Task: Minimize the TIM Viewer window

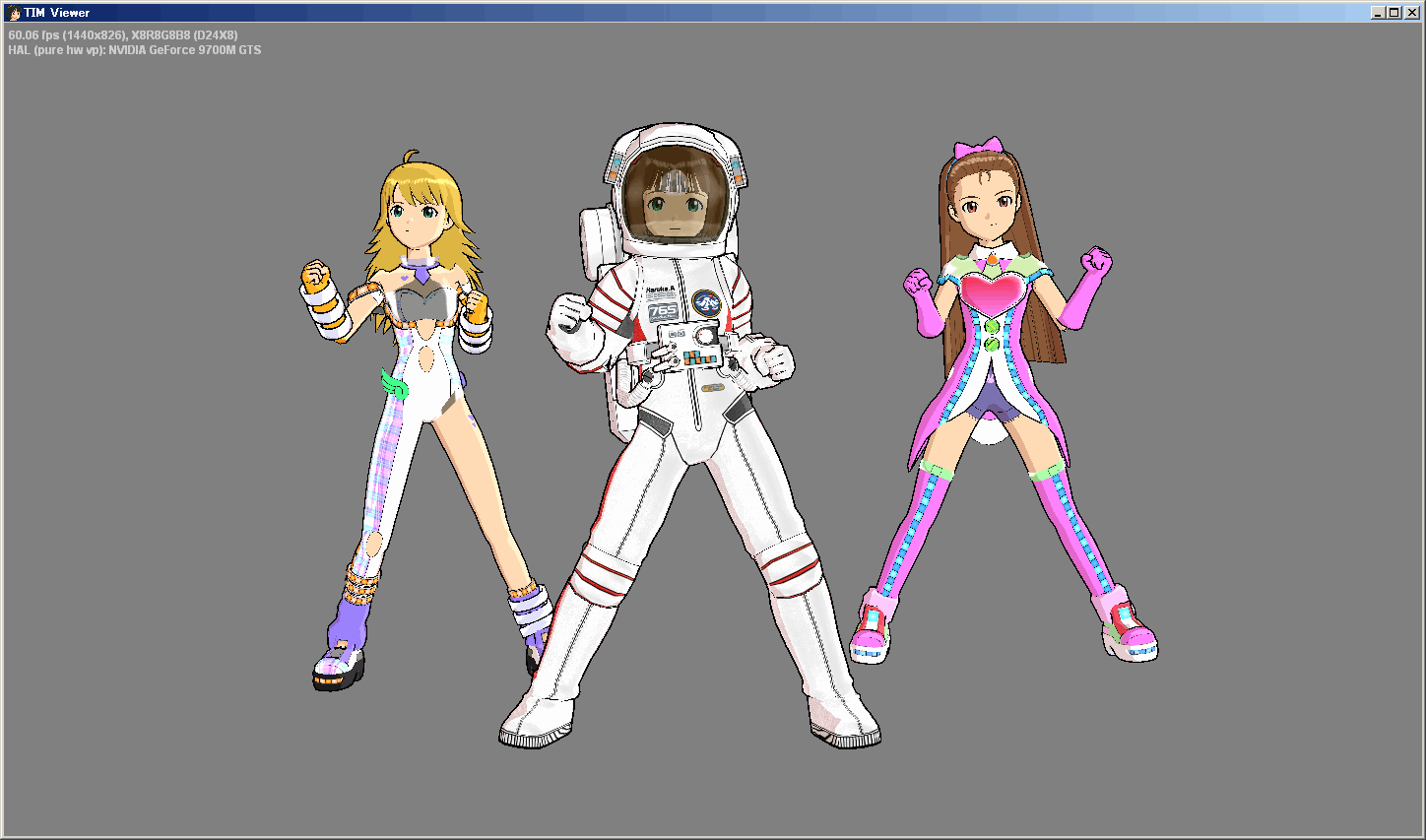Action: tap(1378, 13)
